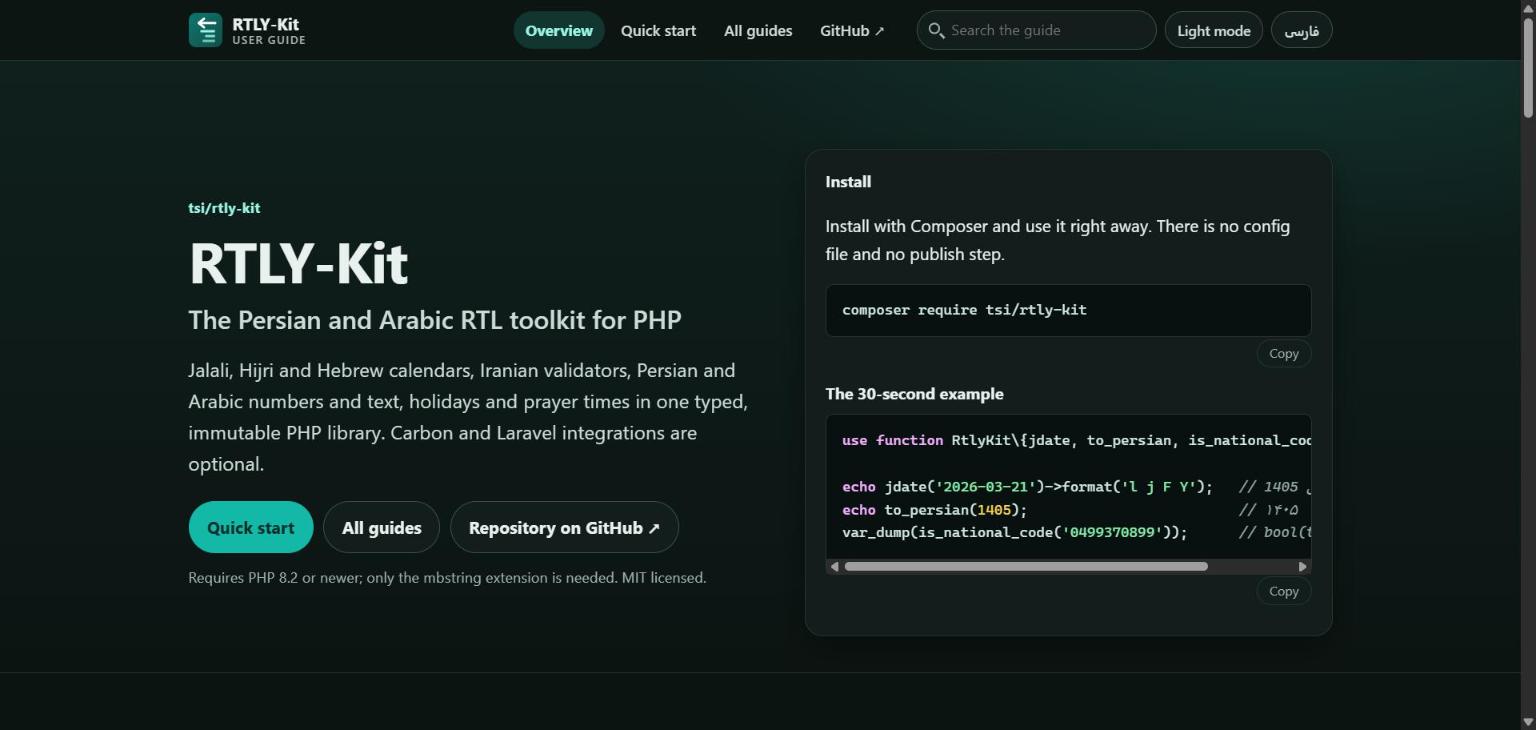Click the page vertical scrollbar thumb
The width and height of the screenshot is (1536, 730).
pos(1527,66)
